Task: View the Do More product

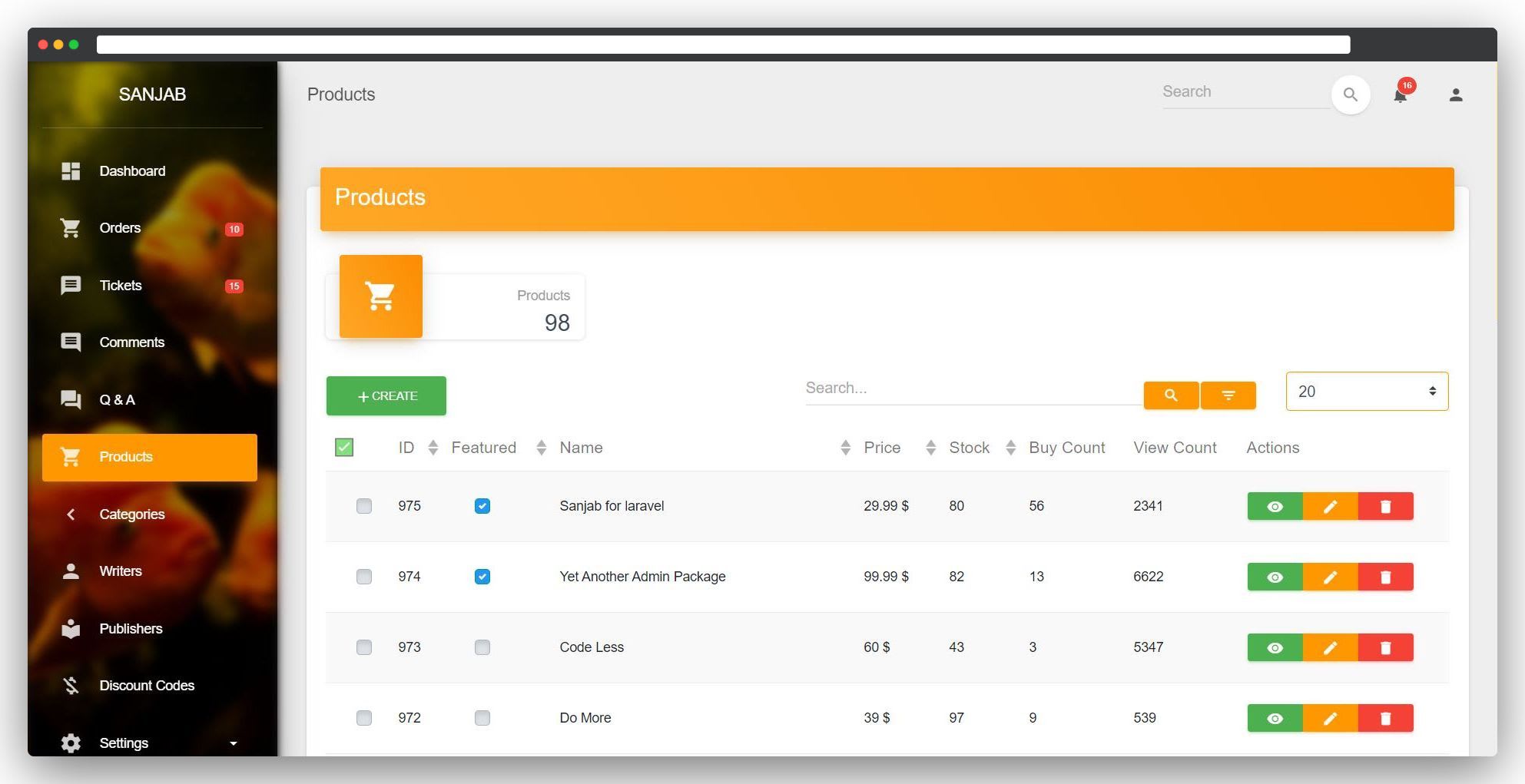Action: [x=1275, y=718]
